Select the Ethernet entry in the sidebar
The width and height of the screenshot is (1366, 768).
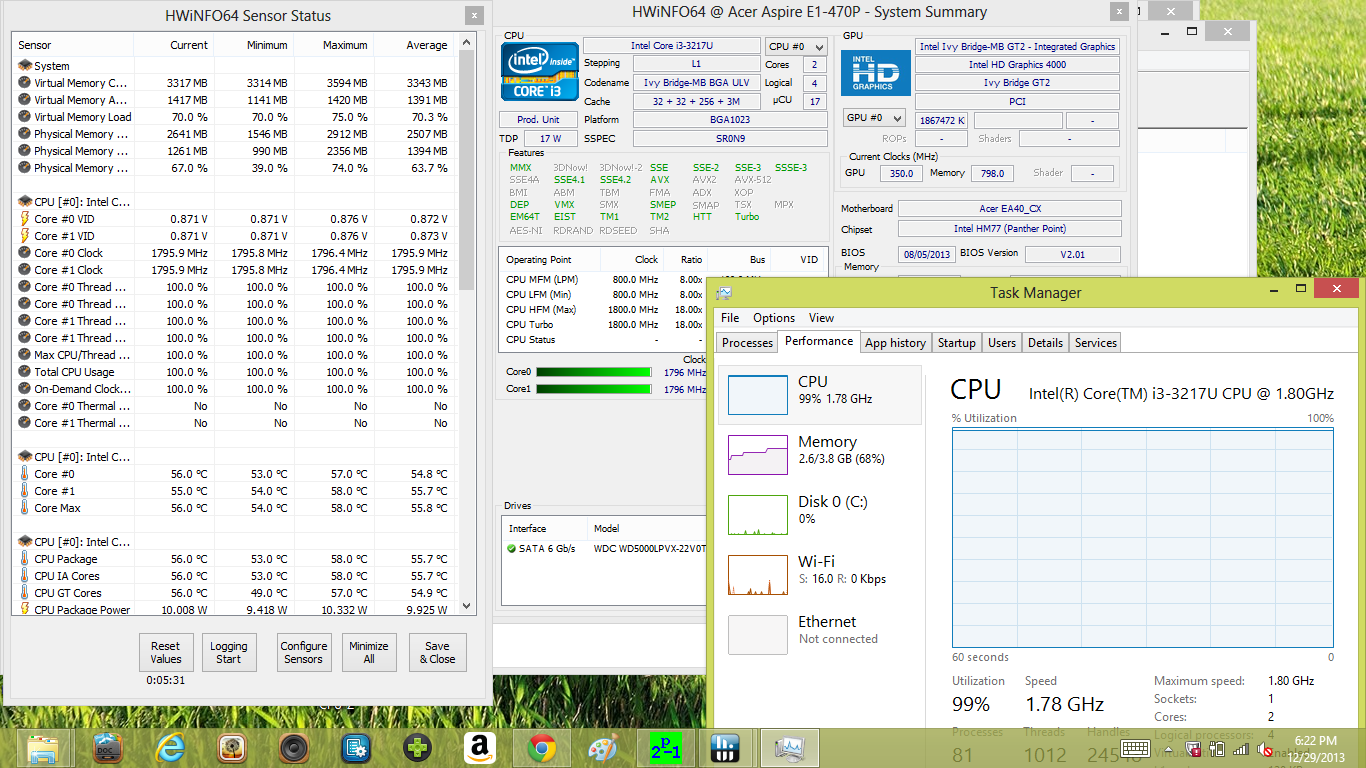(x=819, y=633)
